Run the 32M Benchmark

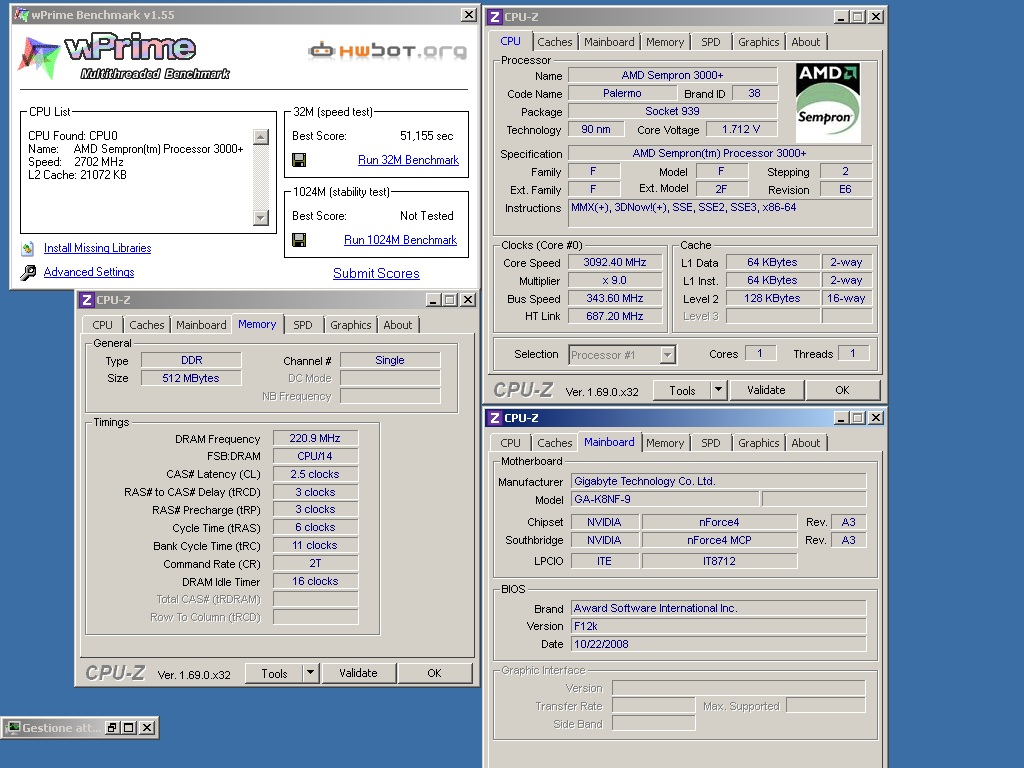(x=408, y=160)
